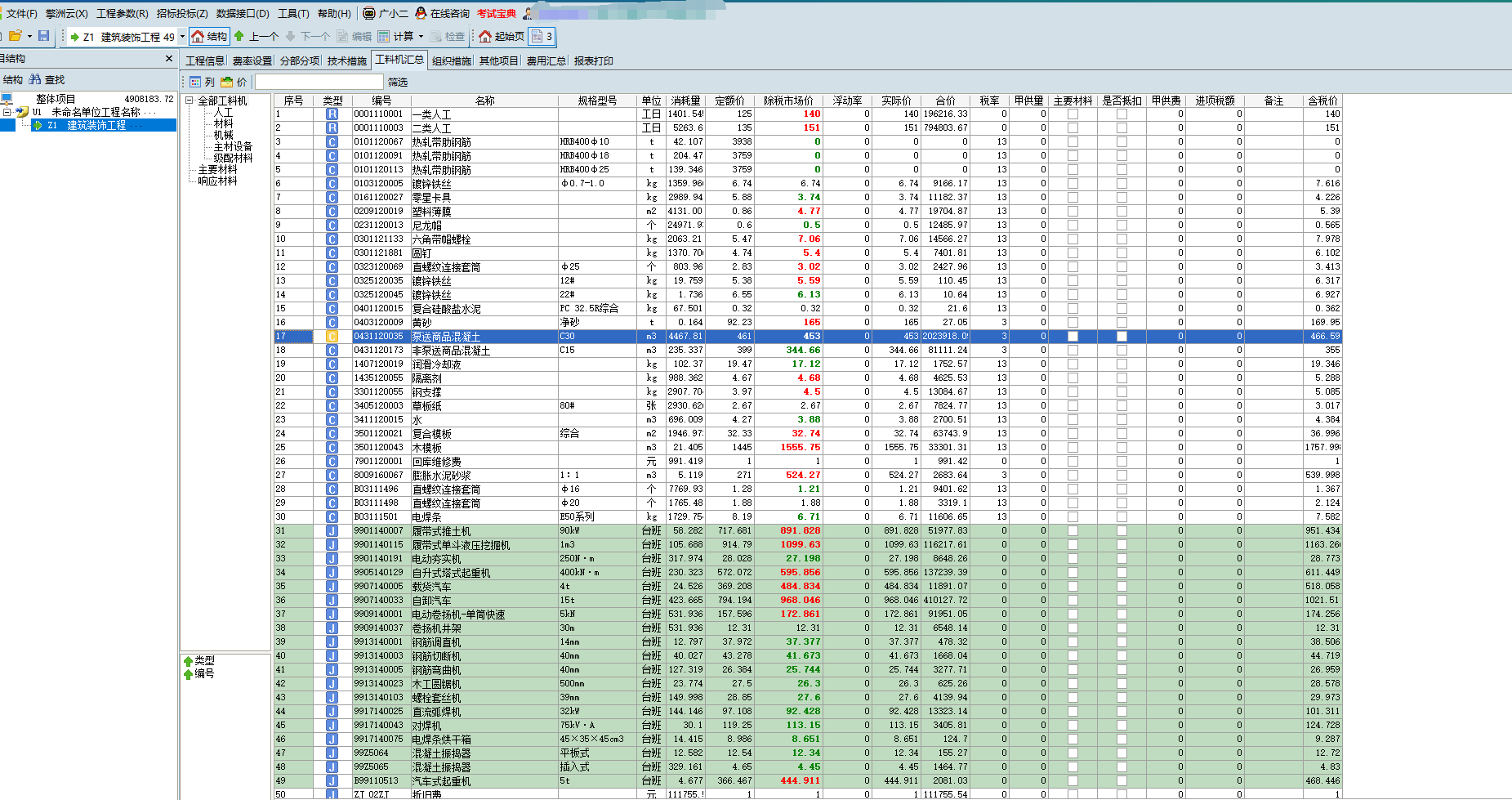The height and width of the screenshot is (800, 1512).
Task: Click the 合价 column header
Action: pyautogui.click(x=946, y=101)
